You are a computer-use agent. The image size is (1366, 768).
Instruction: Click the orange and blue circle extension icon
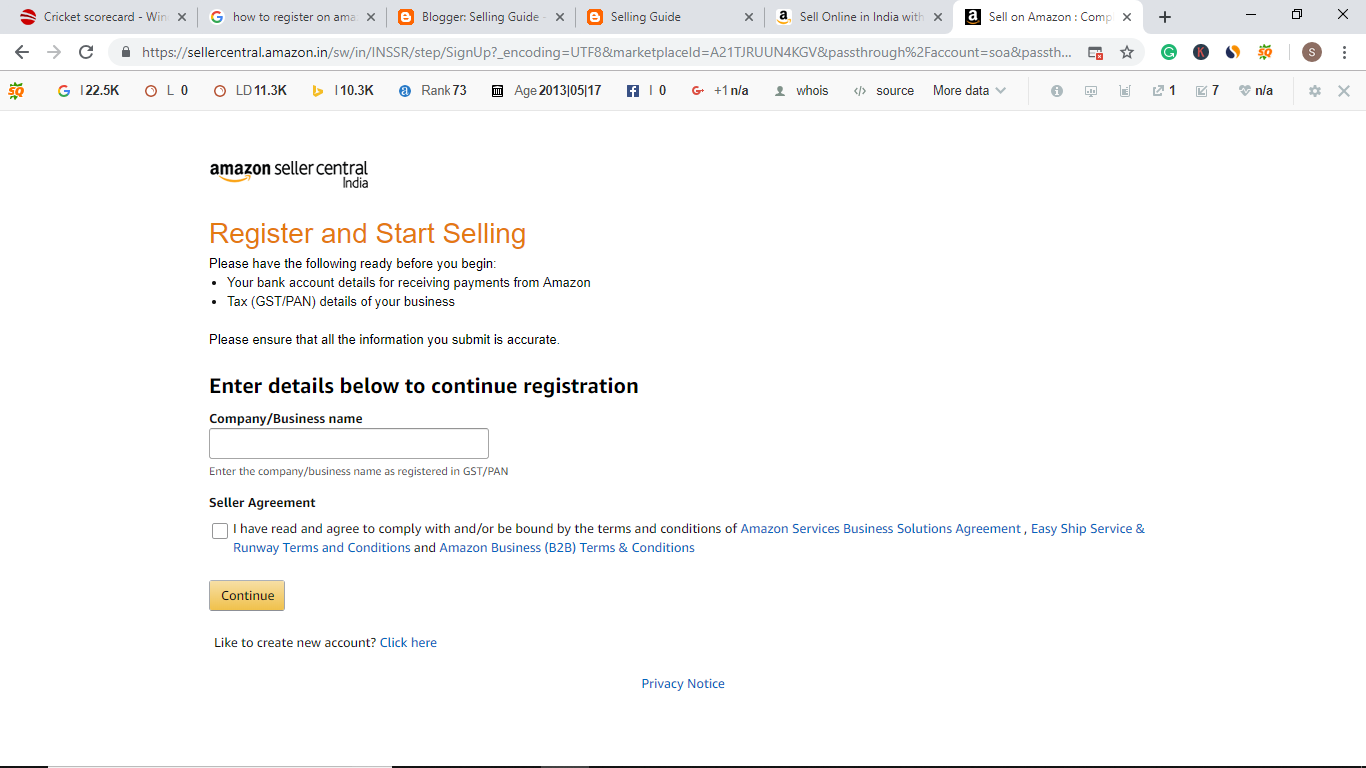1233,52
